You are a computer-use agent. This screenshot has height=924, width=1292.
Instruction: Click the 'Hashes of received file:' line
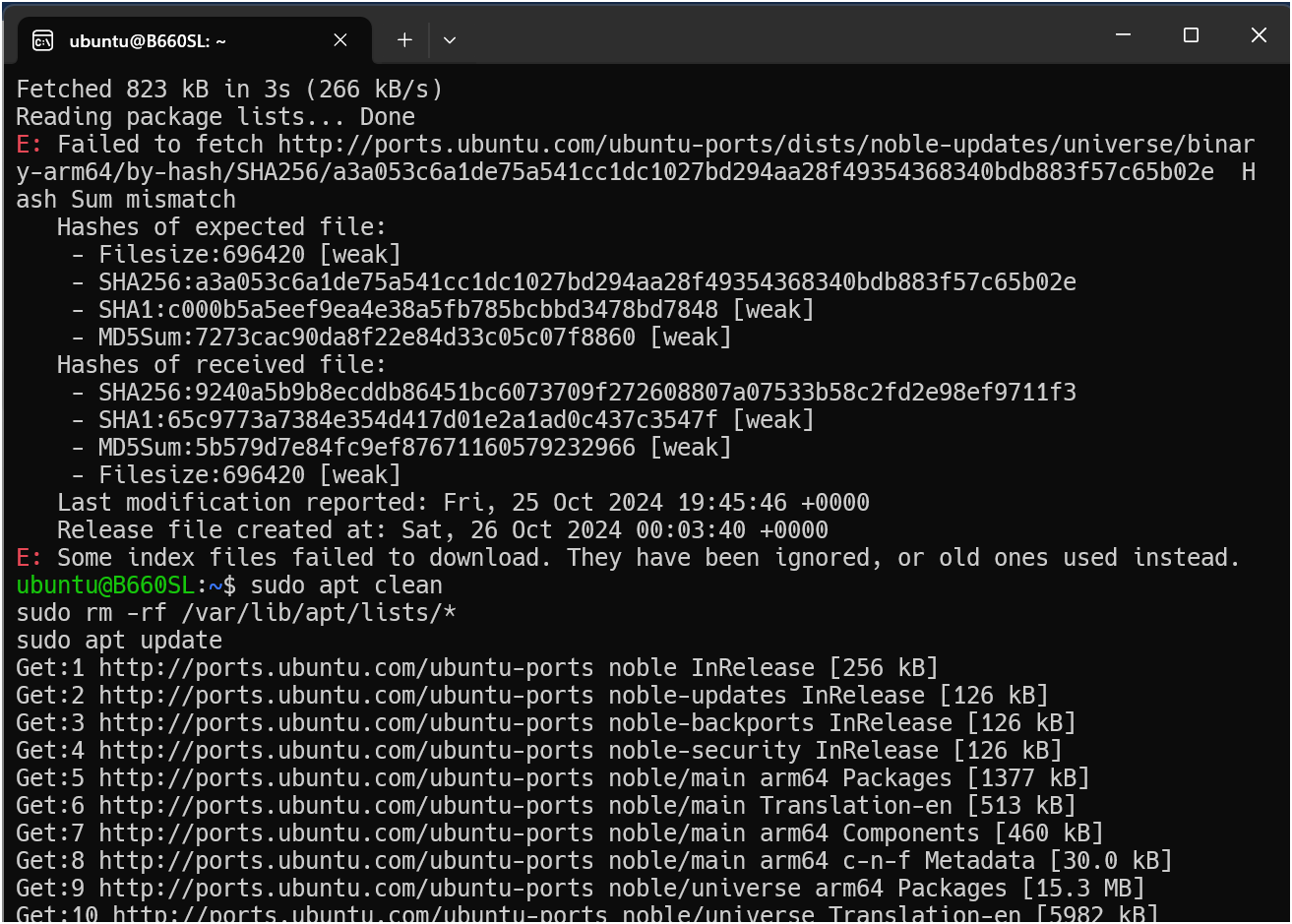click(221, 365)
